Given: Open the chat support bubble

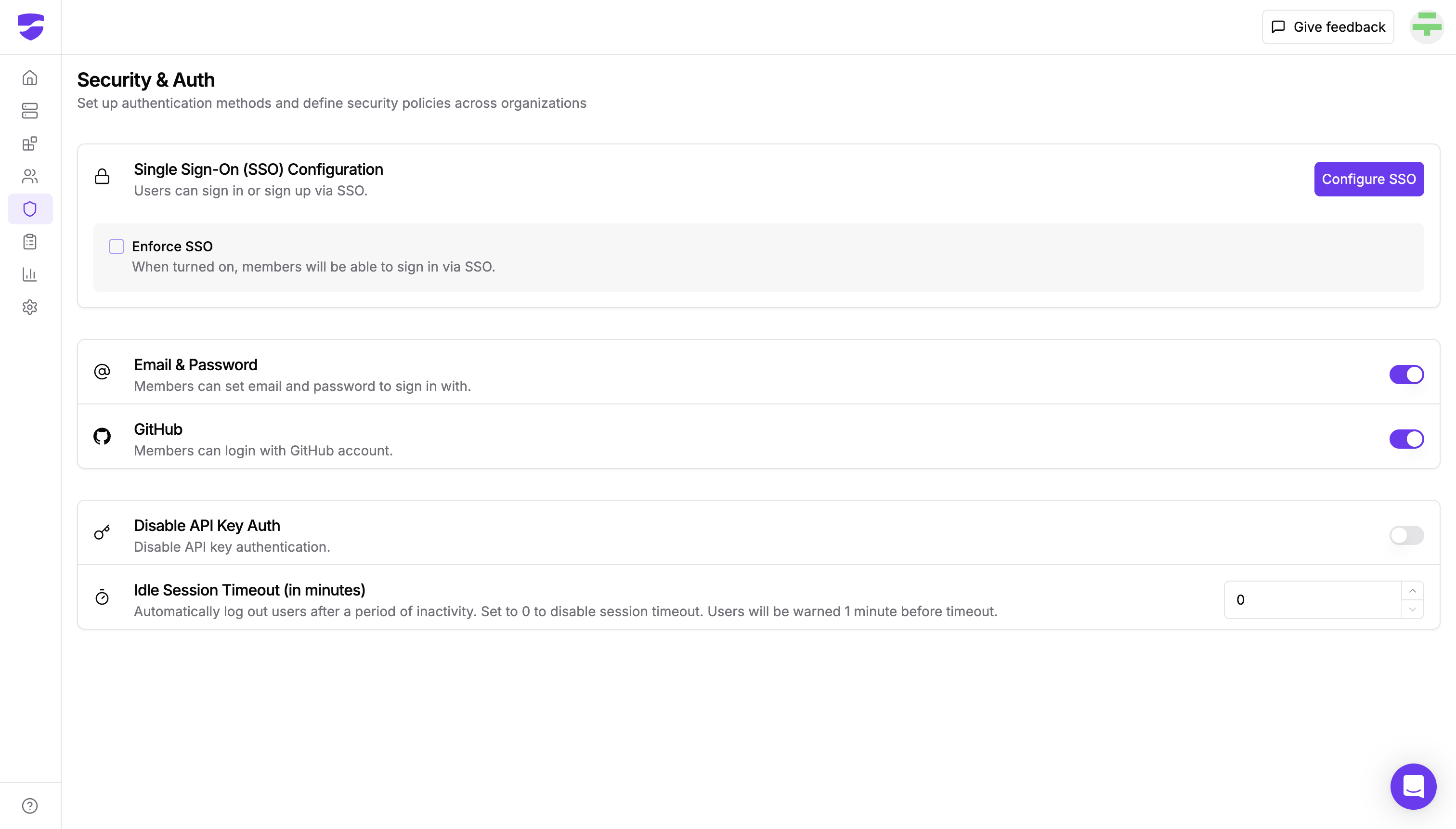Looking at the screenshot, I should coord(1413,786).
